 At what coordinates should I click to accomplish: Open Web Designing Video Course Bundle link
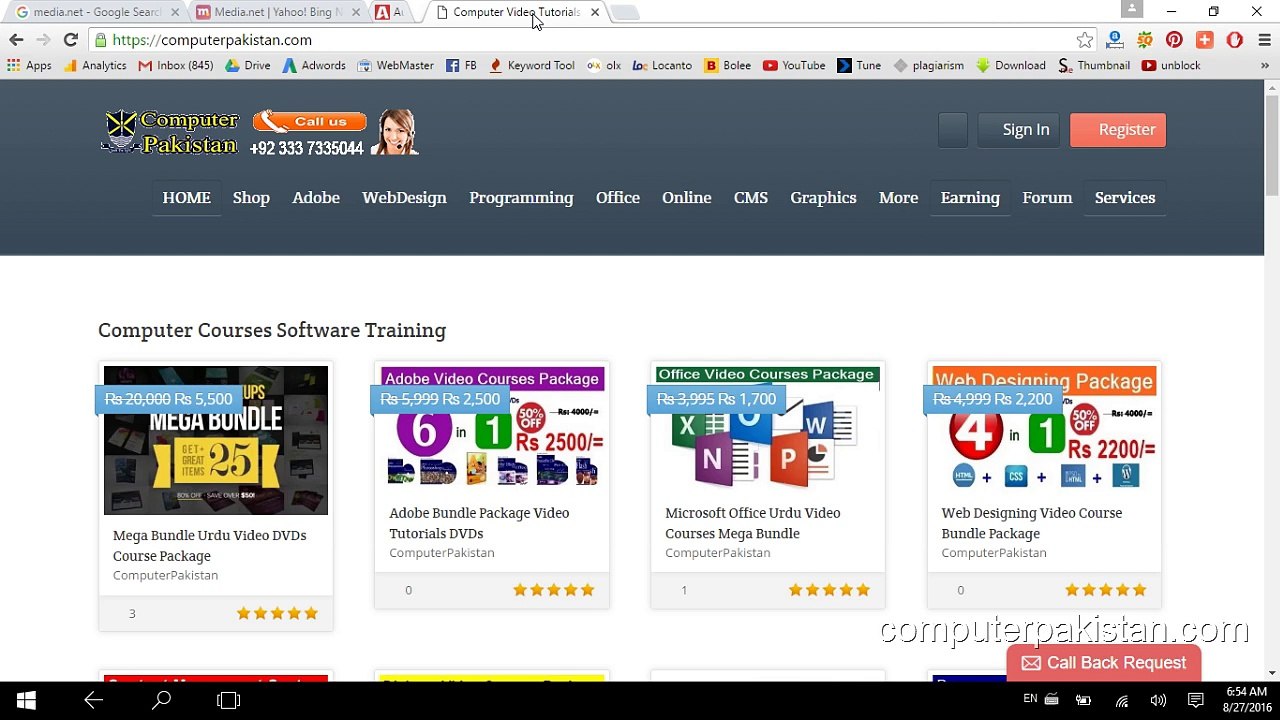click(x=1032, y=523)
